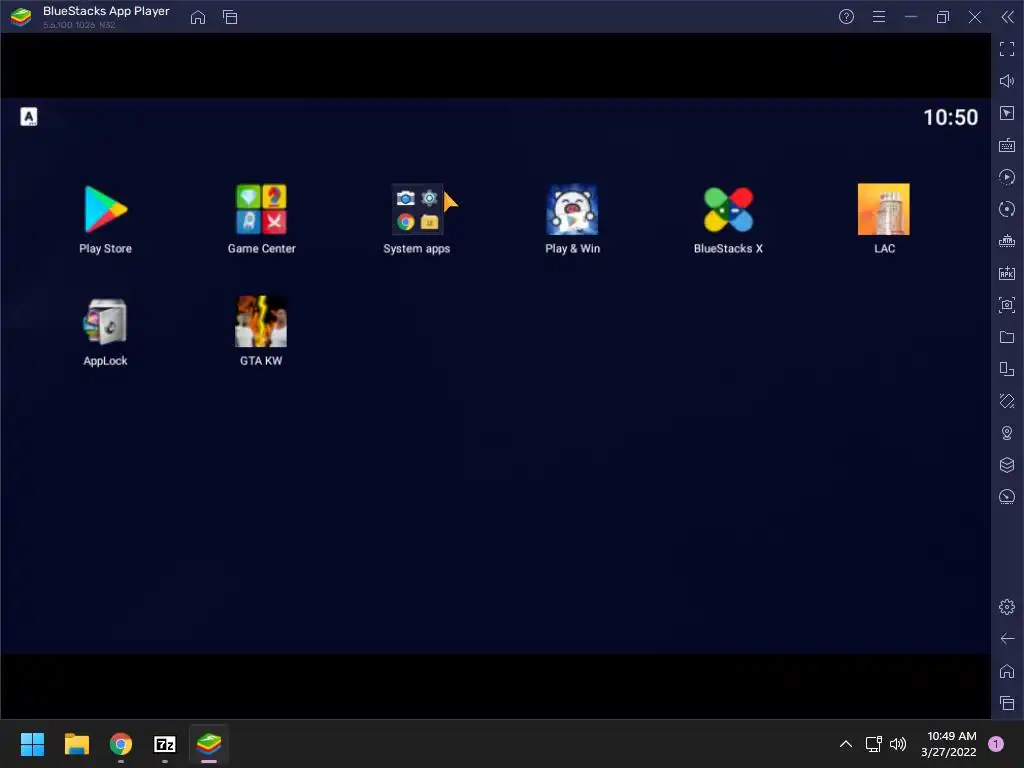1024x768 pixels.
Task: Click the home icon in the sidebar
Action: (1007, 671)
